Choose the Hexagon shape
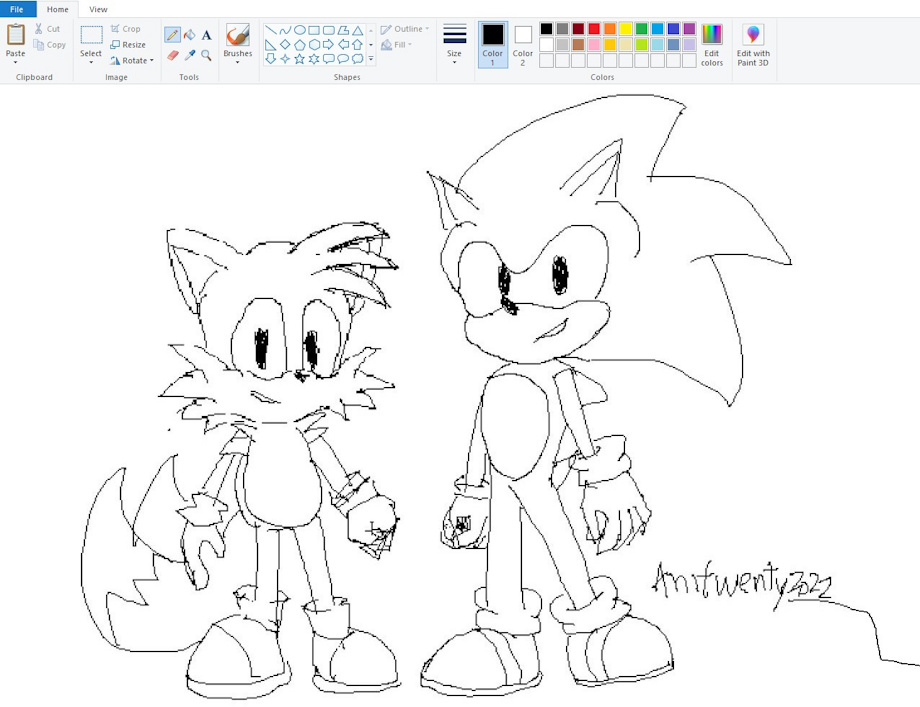 pos(314,45)
